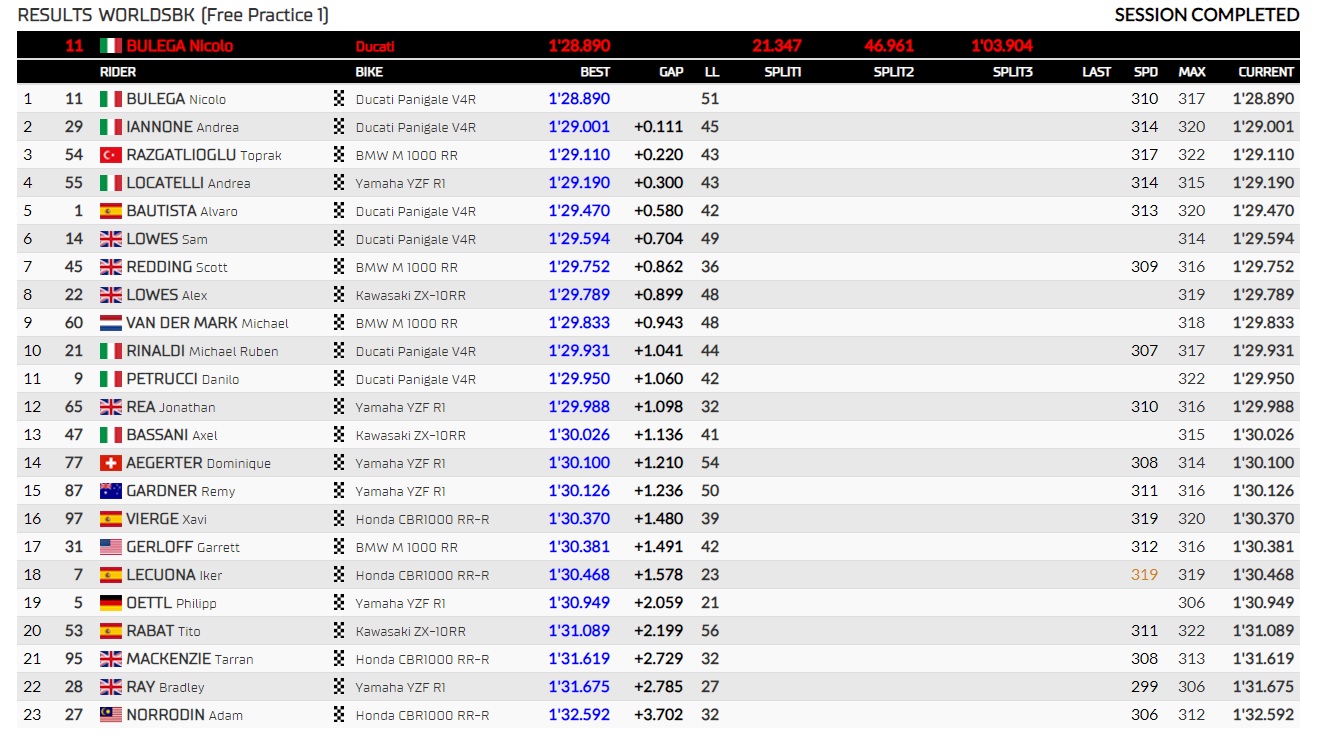Click current time 1'31.089 for RABAT
1325x737 pixels.
[x=1263, y=631]
